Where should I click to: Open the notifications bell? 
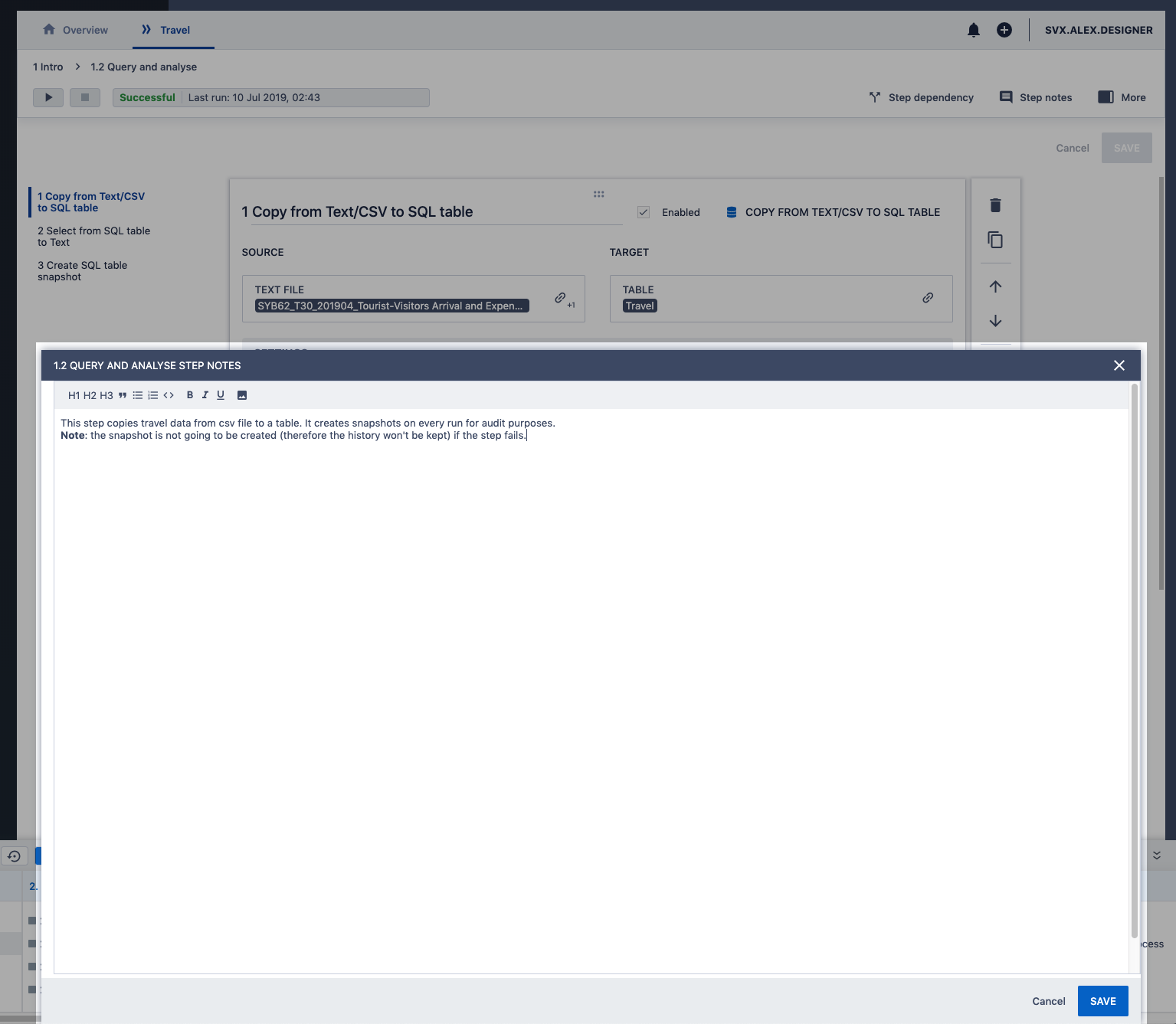pyautogui.click(x=973, y=30)
